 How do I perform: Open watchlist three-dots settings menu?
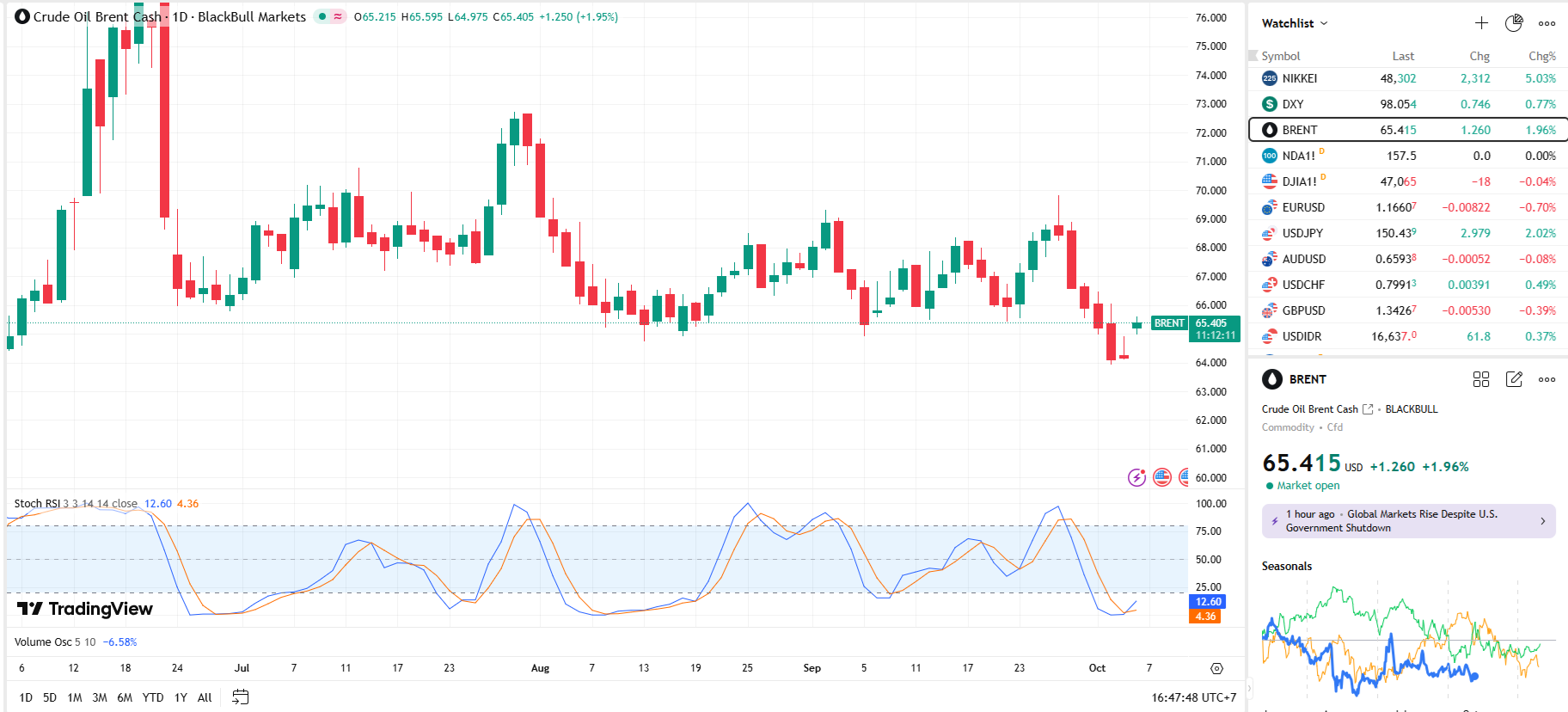point(1547,23)
